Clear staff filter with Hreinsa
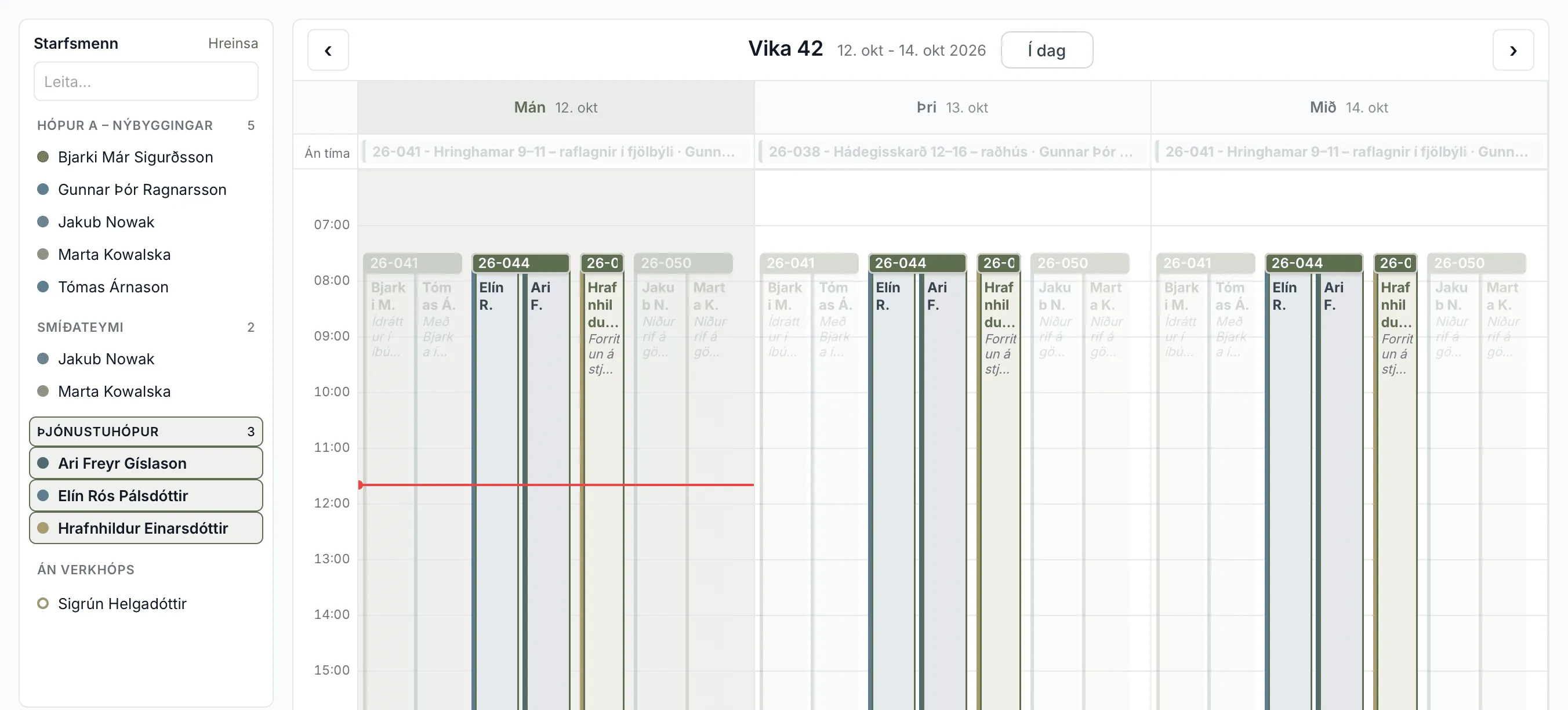Screen dimensions: 1568x710 [x=233, y=44]
